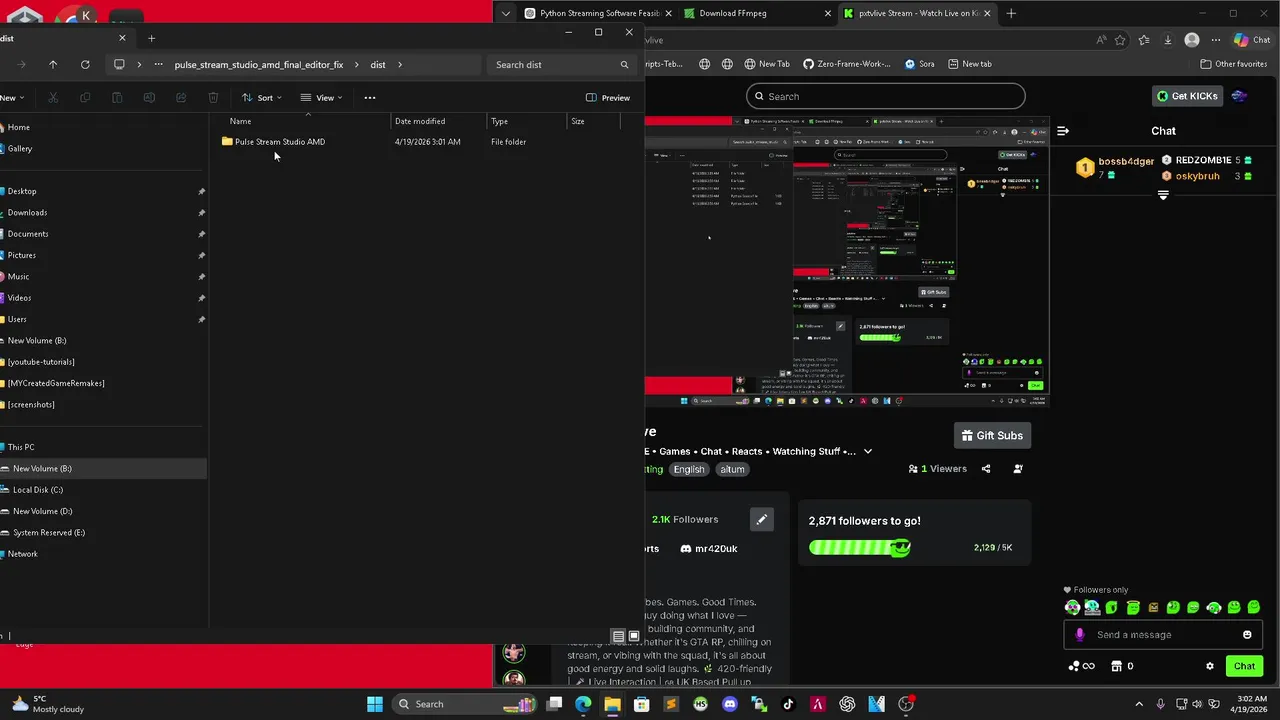The width and height of the screenshot is (1280, 720).
Task: Open the View menu in File Explorer
Action: click(x=321, y=97)
